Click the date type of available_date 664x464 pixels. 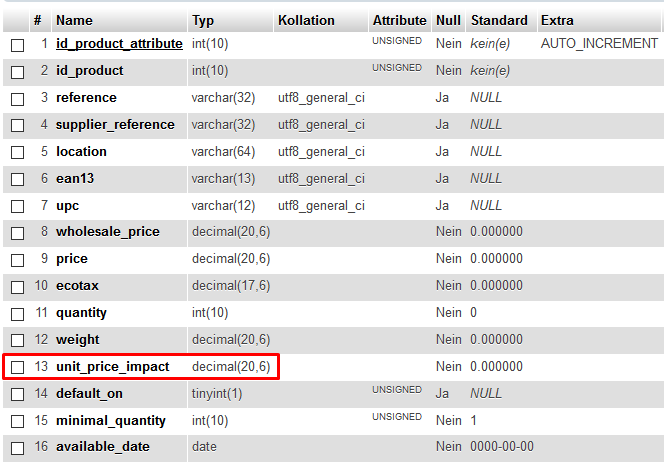[204, 447]
